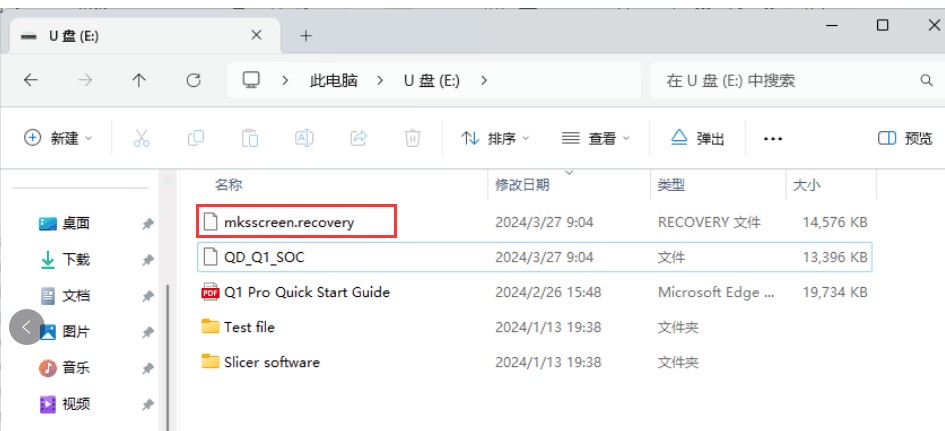Select 下载 in the navigation sidebar
Screen dimensions: 945x431
75,259
